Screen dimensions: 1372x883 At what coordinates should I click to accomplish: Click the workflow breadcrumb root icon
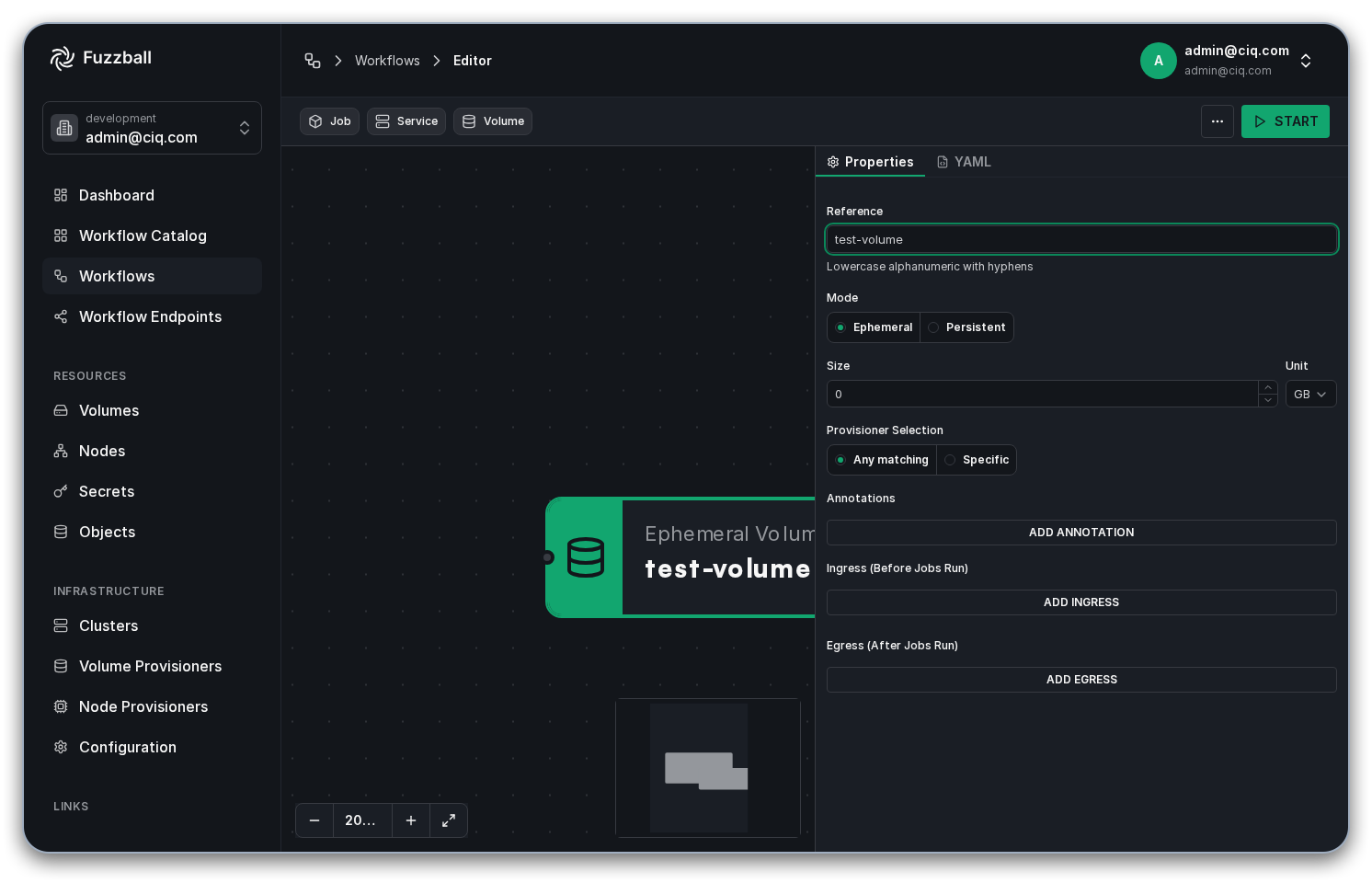(x=313, y=61)
